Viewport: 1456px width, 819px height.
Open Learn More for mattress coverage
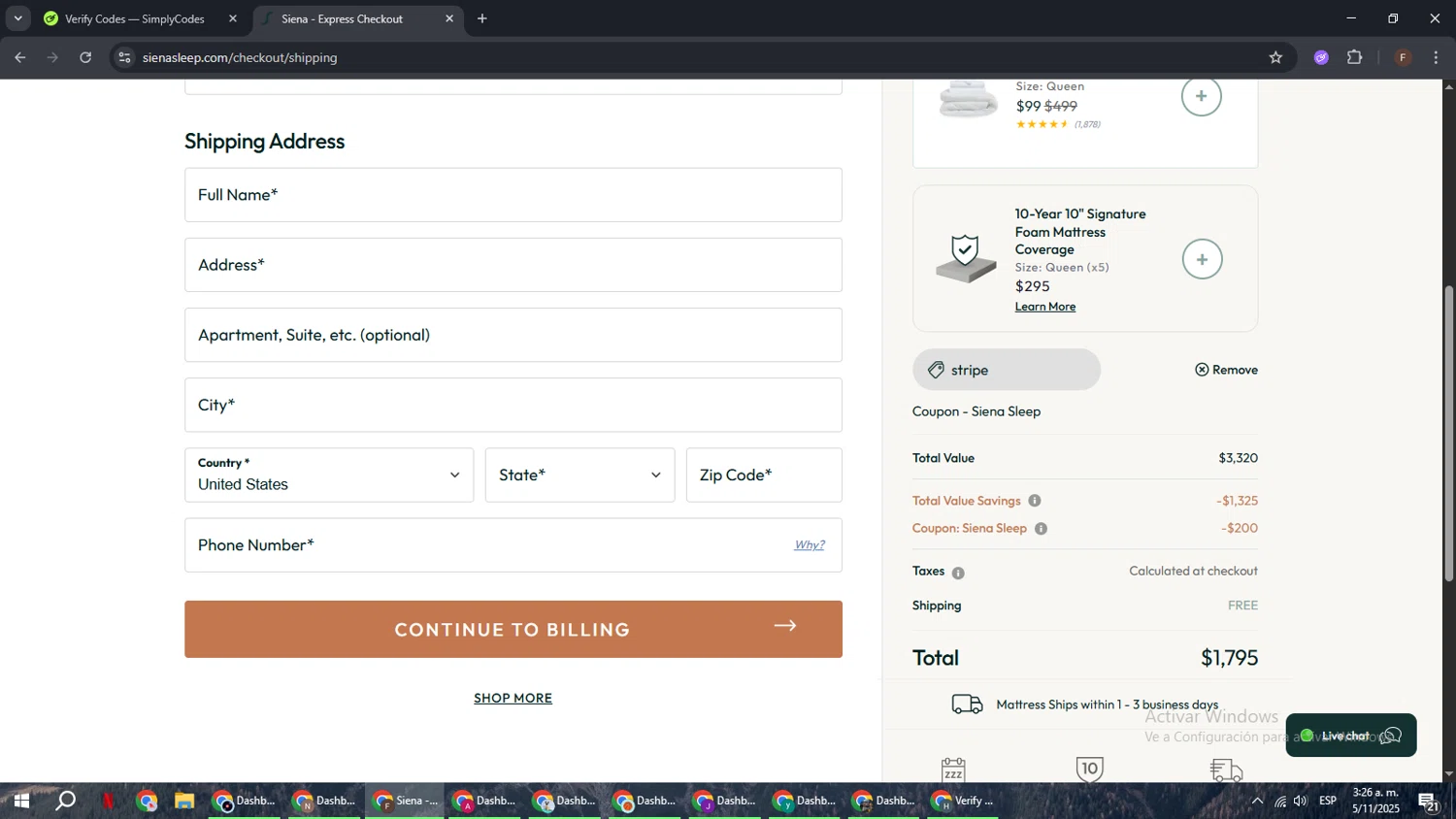pyautogui.click(x=1044, y=307)
